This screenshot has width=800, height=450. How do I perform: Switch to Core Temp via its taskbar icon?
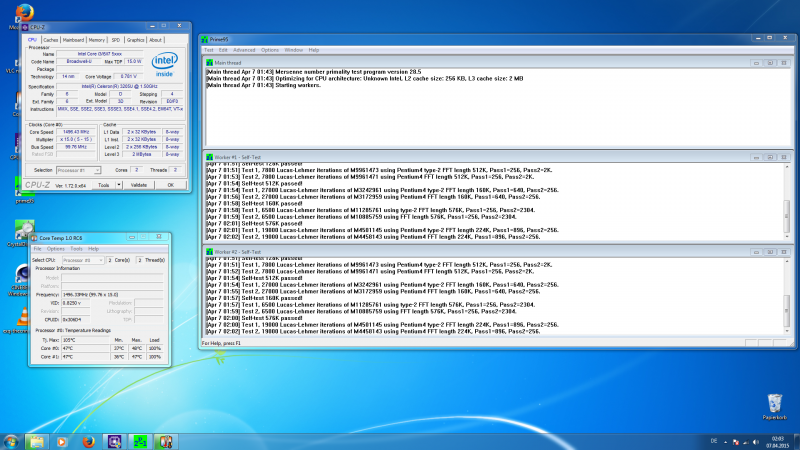click(165, 442)
